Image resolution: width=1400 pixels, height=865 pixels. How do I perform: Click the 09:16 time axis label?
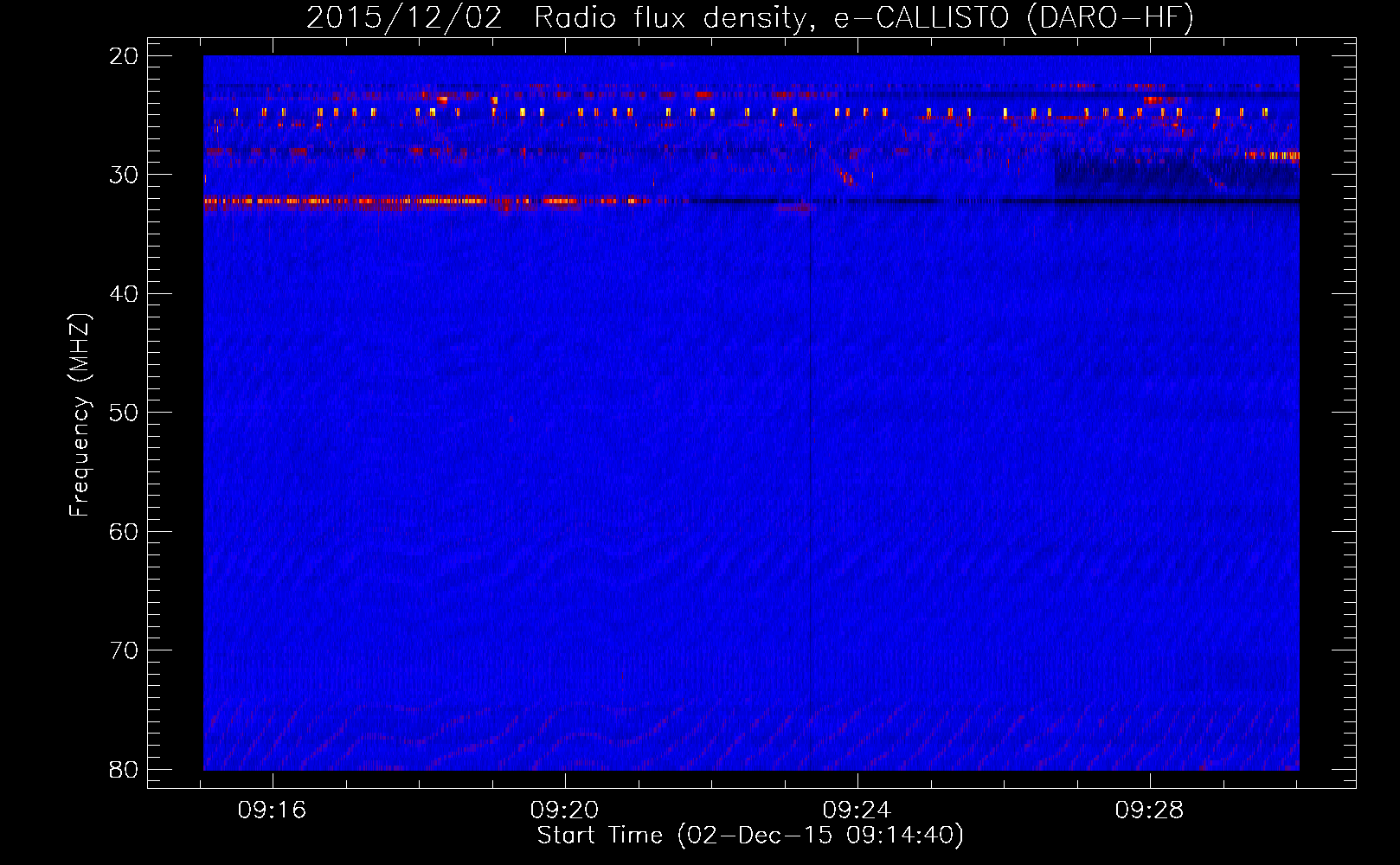[273, 811]
